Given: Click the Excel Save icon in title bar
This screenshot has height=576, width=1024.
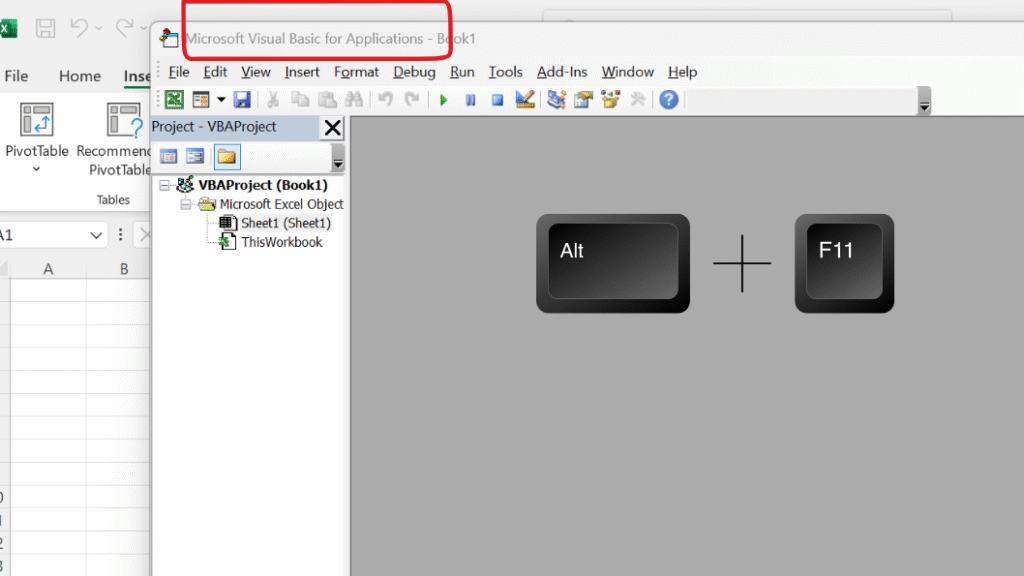Looking at the screenshot, I should (x=45, y=28).
